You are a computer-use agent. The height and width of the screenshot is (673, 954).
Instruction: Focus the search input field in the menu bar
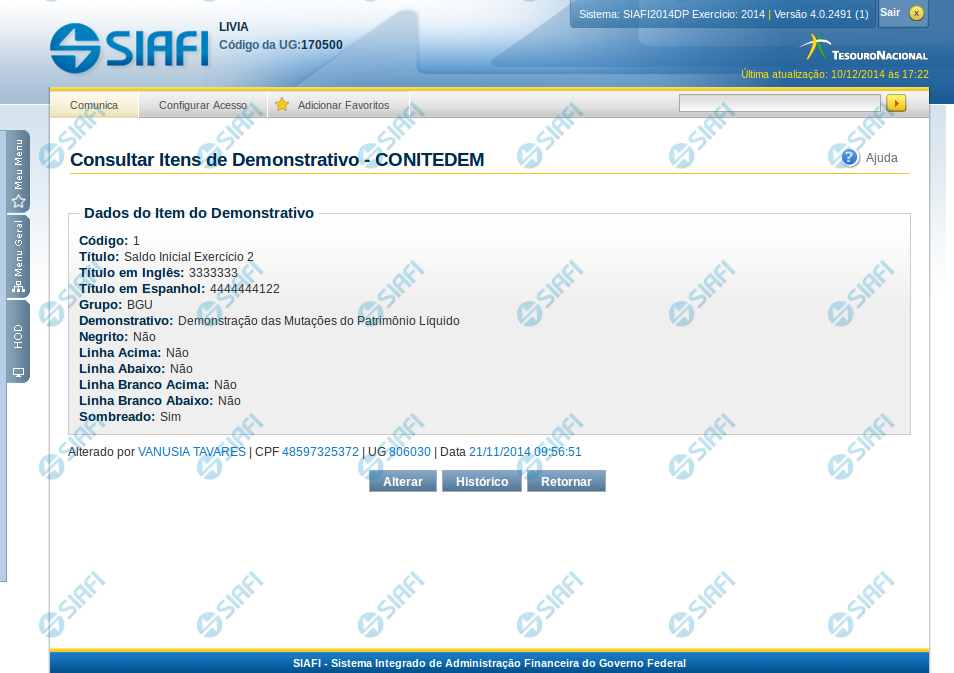779,103
